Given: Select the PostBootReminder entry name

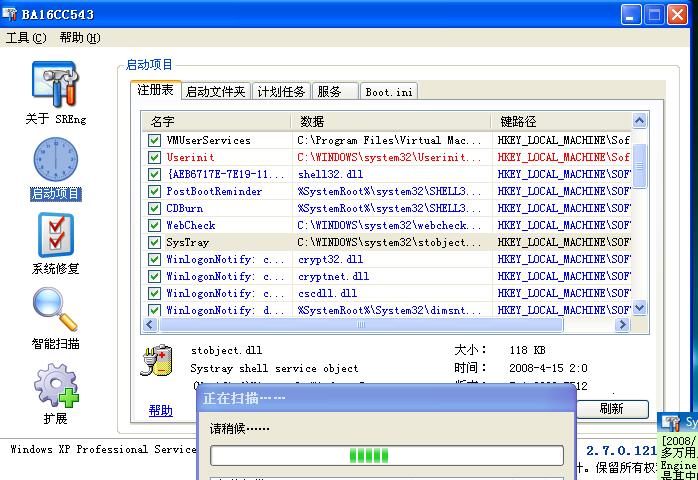Looking at the screenshot, I should click(x=214, y=191).
